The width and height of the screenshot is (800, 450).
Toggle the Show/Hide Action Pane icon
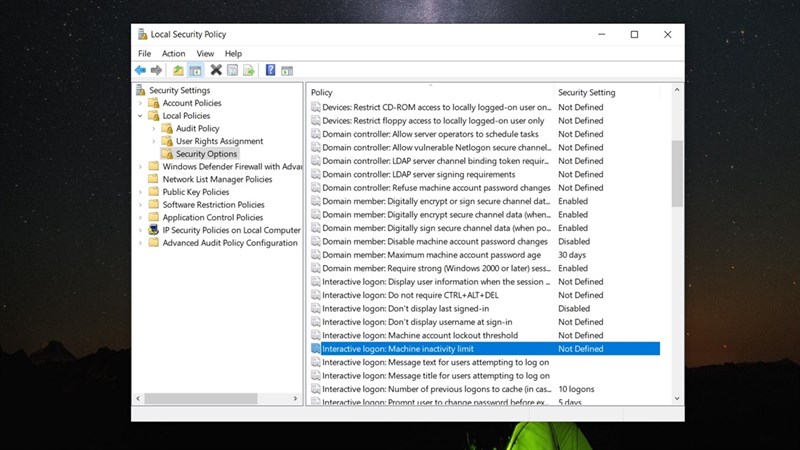point(287,70)
